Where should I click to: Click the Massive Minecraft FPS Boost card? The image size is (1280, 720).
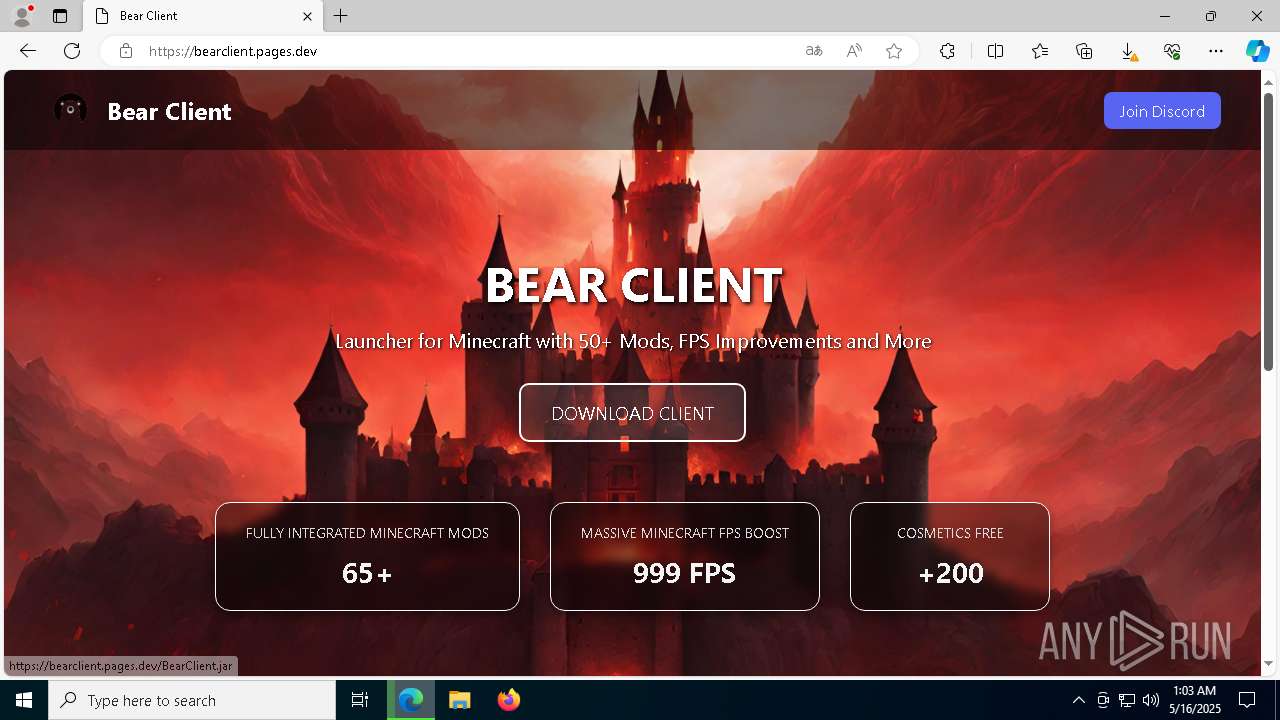(685, 556)
